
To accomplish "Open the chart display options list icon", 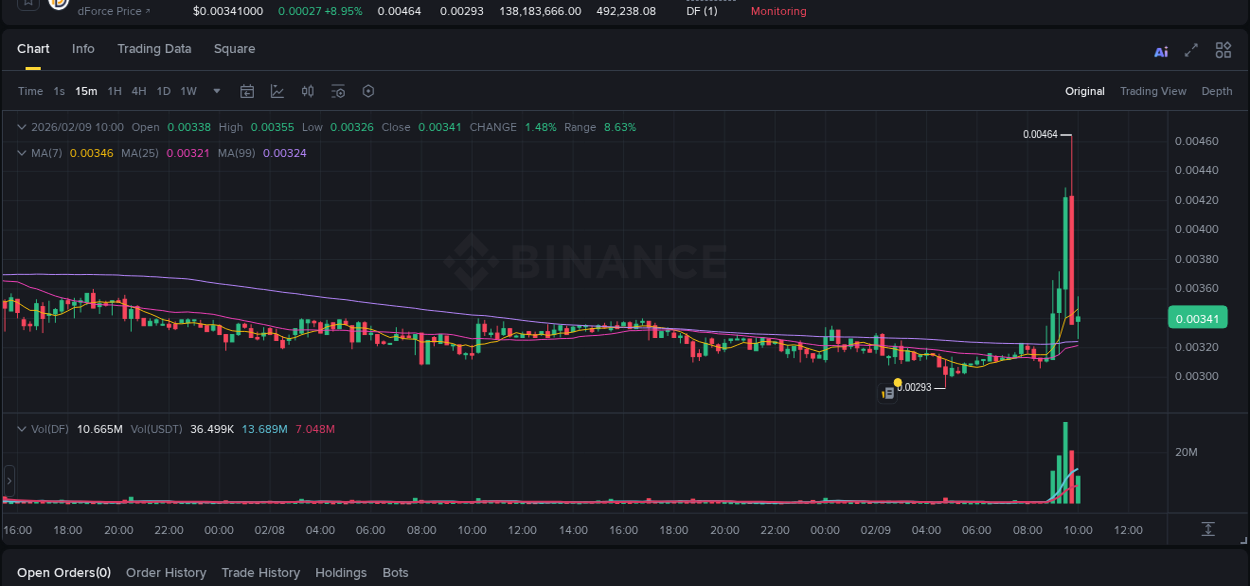I will coord(337,91).
